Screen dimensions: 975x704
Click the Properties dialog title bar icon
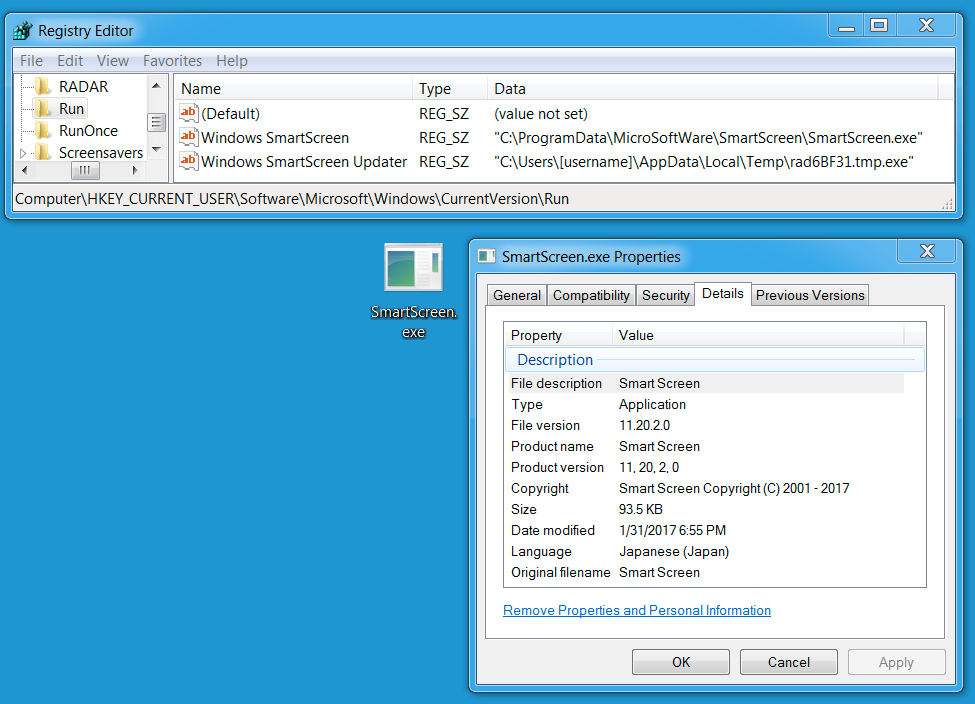(x=486, y=256)
